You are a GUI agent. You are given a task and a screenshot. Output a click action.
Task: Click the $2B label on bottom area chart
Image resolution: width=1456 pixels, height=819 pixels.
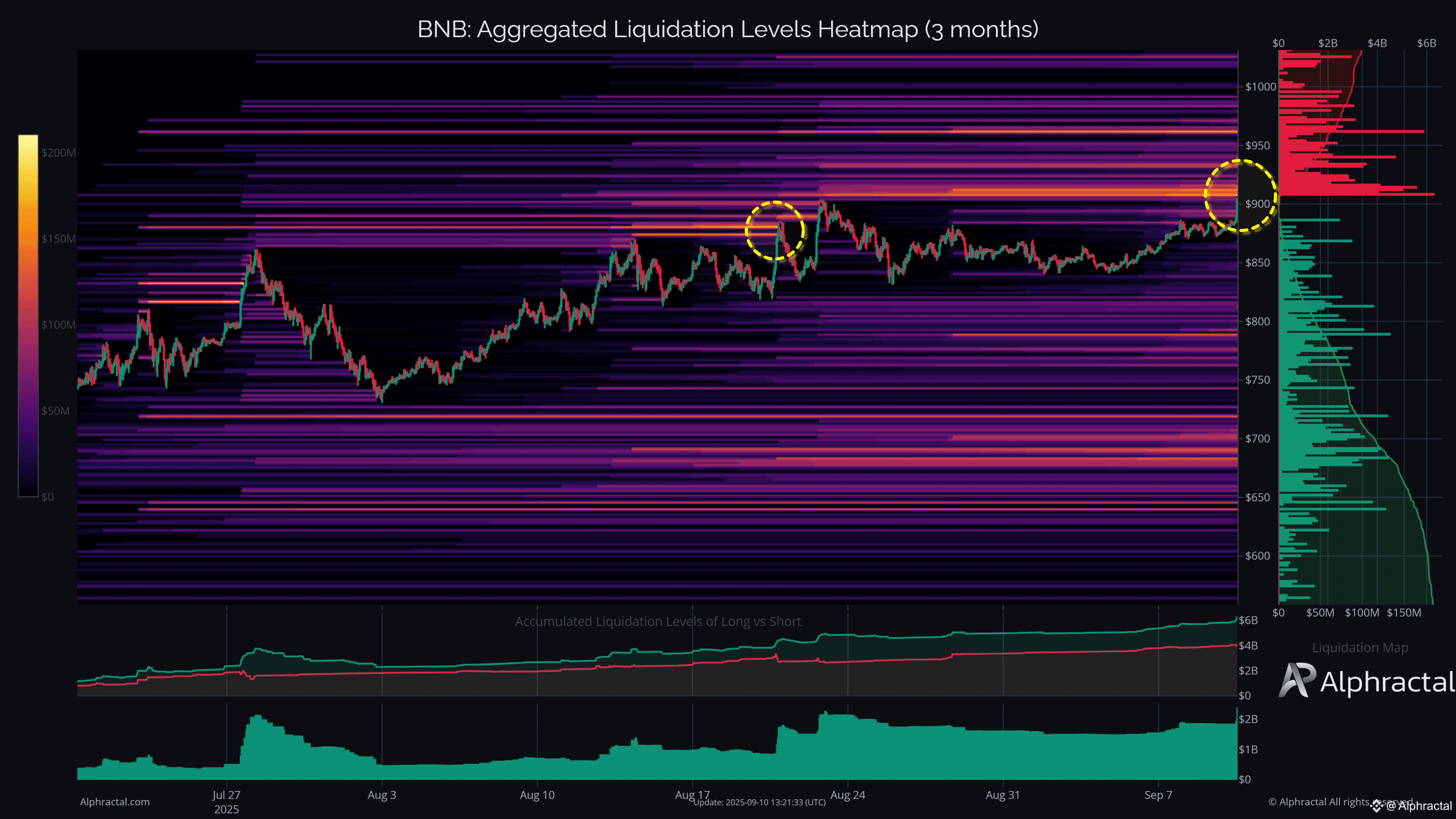(x=1248, y=719)
